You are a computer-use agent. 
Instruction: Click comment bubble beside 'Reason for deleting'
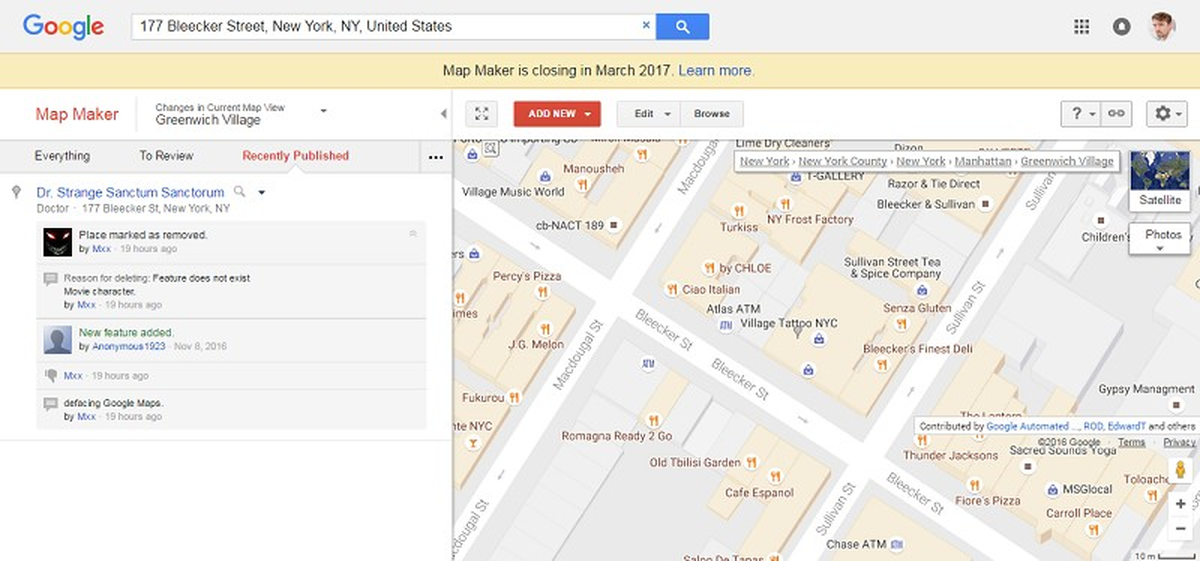tap(51, 279)
